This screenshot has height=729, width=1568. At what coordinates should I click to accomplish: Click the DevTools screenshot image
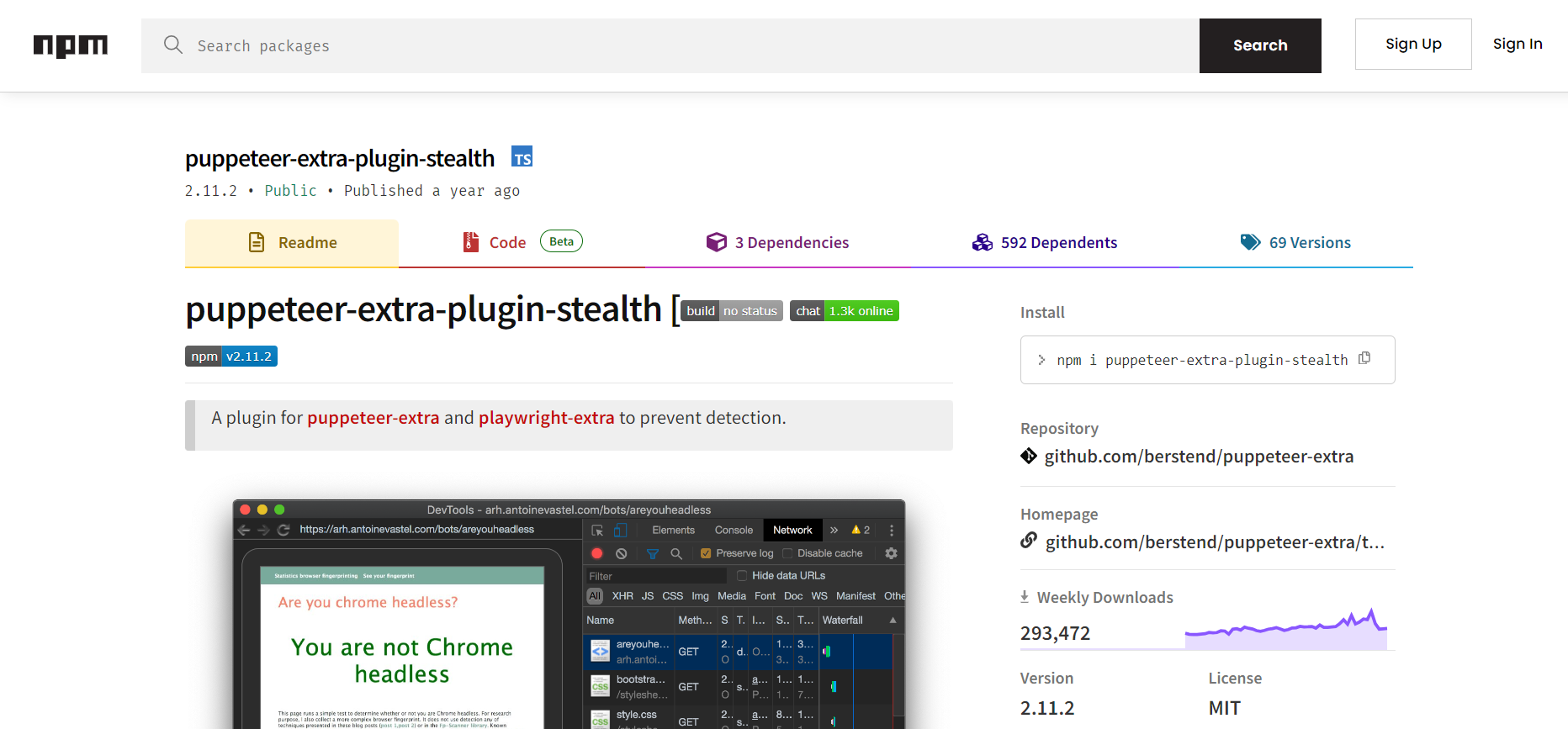(x=569, y=614)
